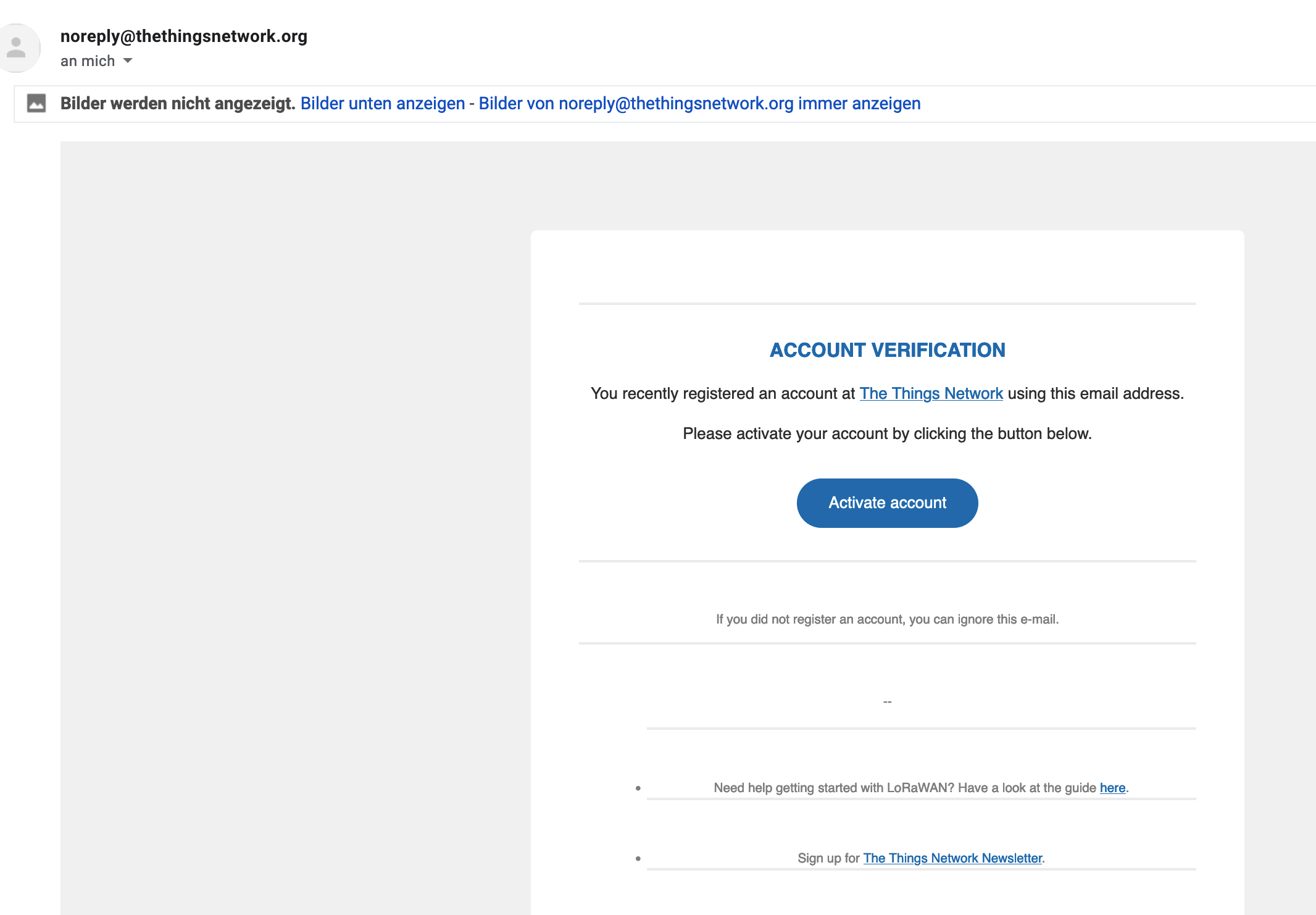The width and height of the screenshot is (1316, 915).
Task: Click sender address noreply@thethingsnetwork.org
Action: pos(184,36)
